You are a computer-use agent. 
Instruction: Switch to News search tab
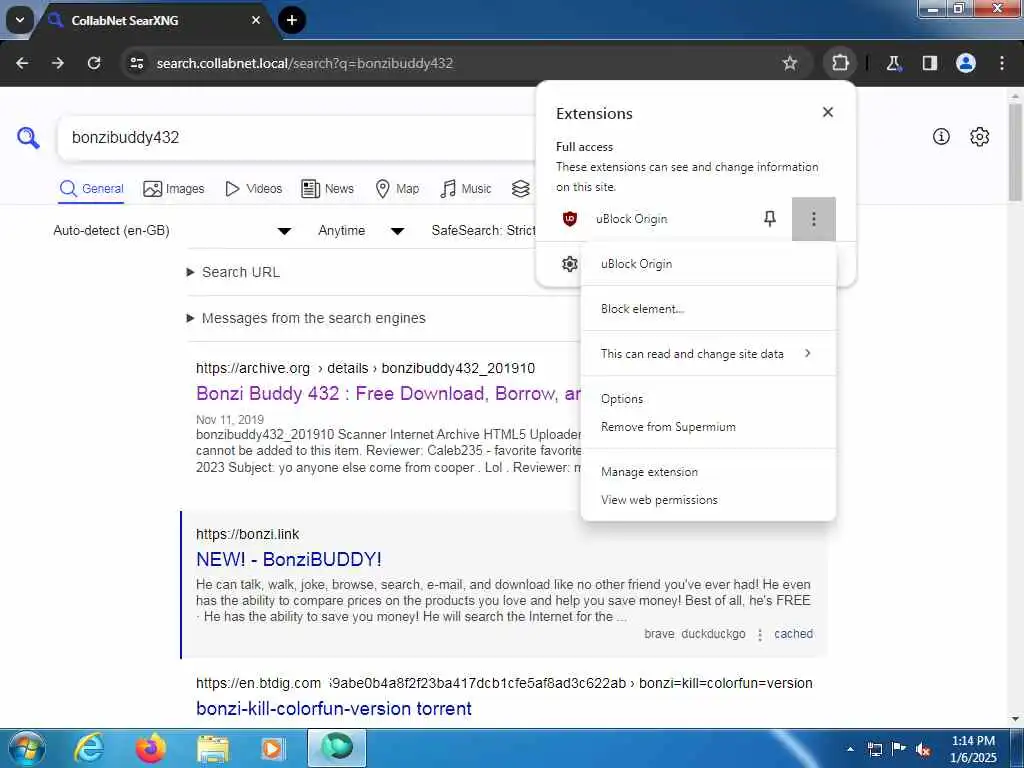pyautogui.click(x=327, y=189)
